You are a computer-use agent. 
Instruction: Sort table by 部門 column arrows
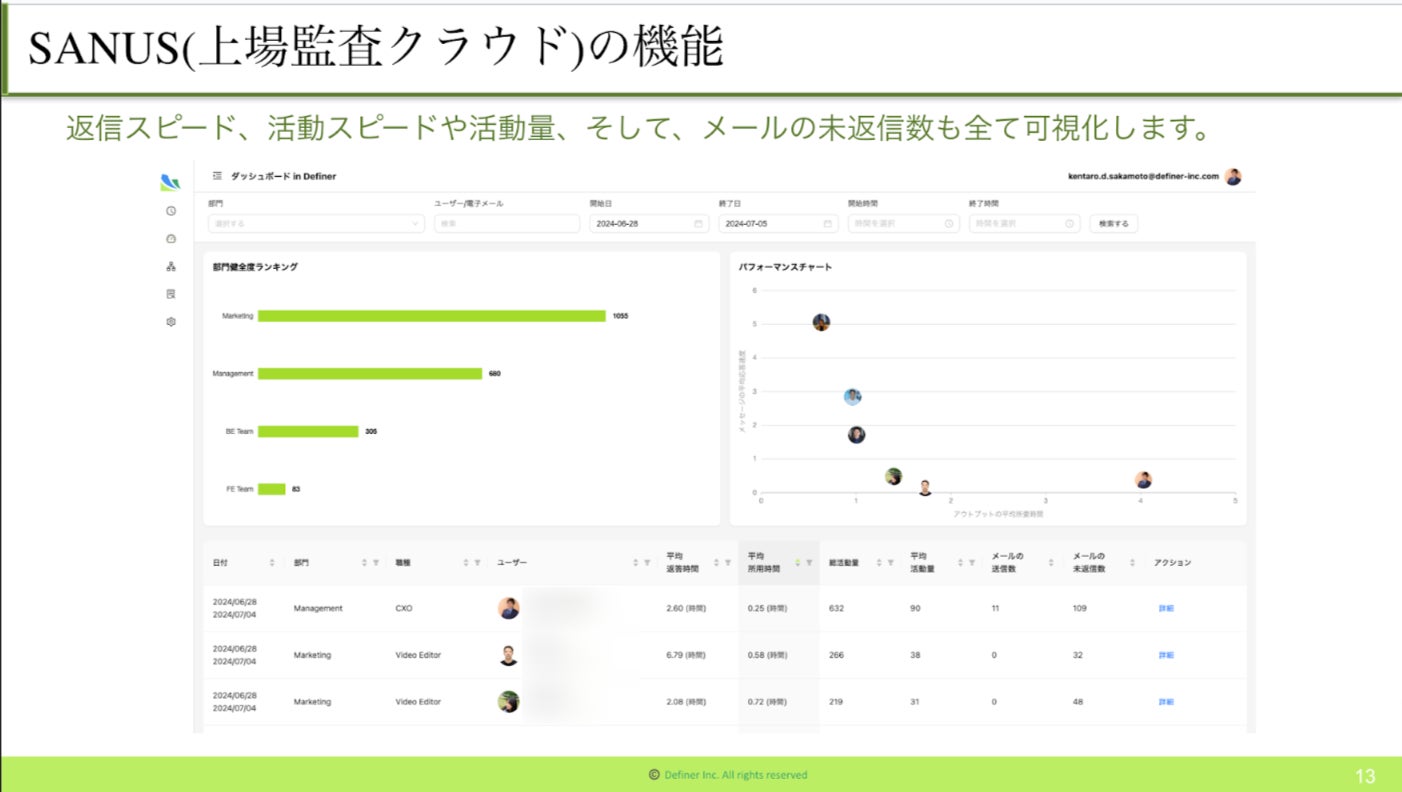[x=364, y=563]
